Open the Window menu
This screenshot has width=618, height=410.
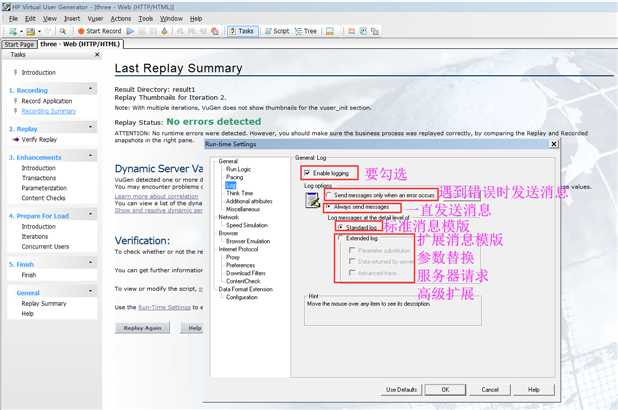171,19
